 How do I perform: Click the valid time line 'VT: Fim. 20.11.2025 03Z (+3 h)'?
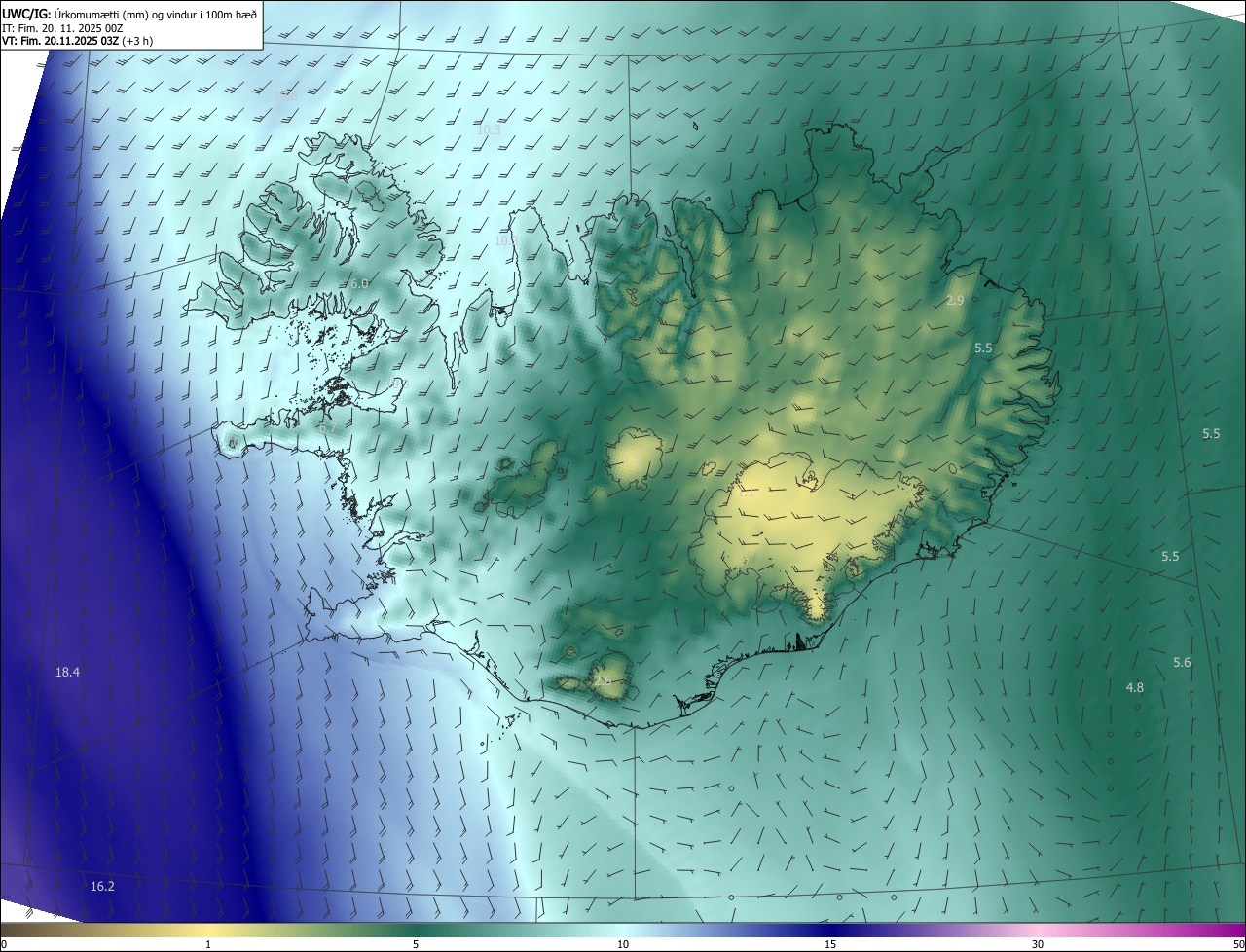tap(78, 41)
